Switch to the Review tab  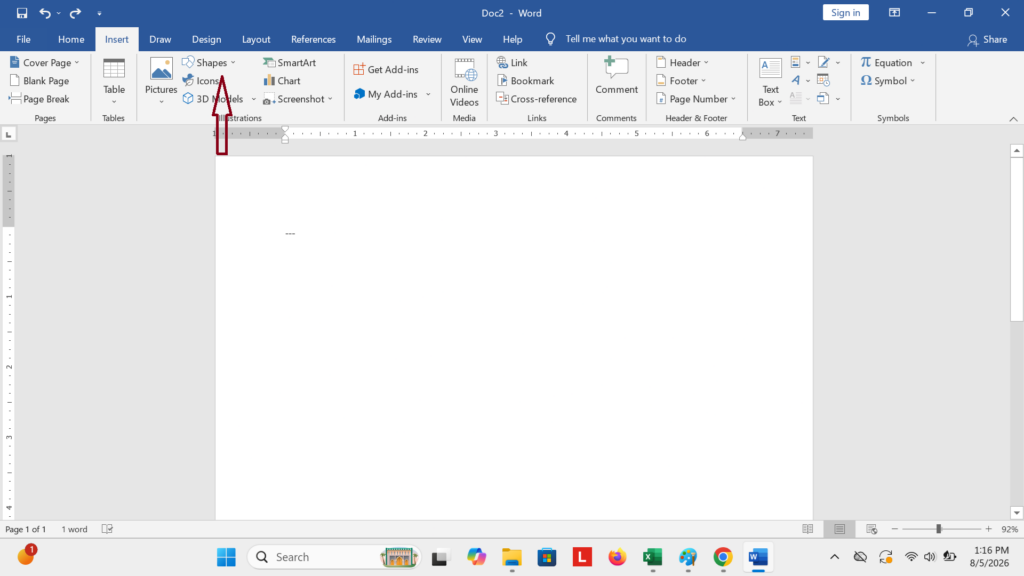(x=426, y=39)
